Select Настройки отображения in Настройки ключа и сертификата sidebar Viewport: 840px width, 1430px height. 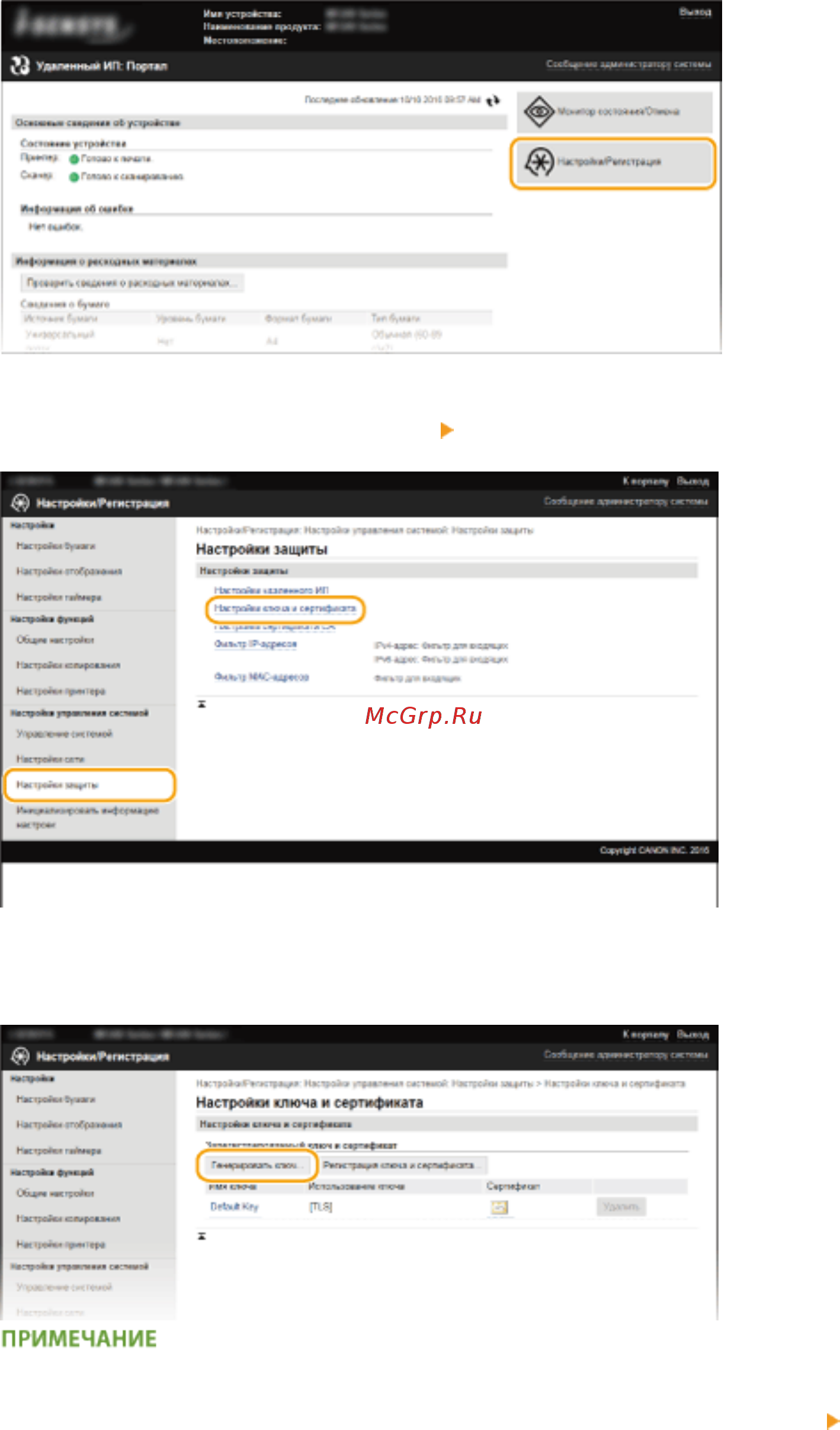coord(69,1124)
